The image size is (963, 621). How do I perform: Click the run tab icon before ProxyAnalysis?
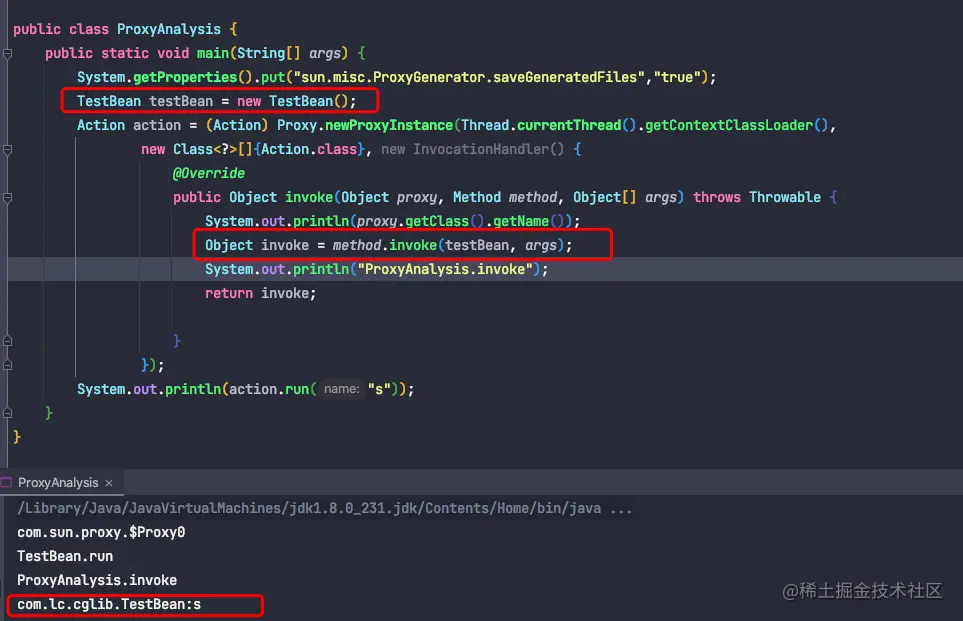7,483
